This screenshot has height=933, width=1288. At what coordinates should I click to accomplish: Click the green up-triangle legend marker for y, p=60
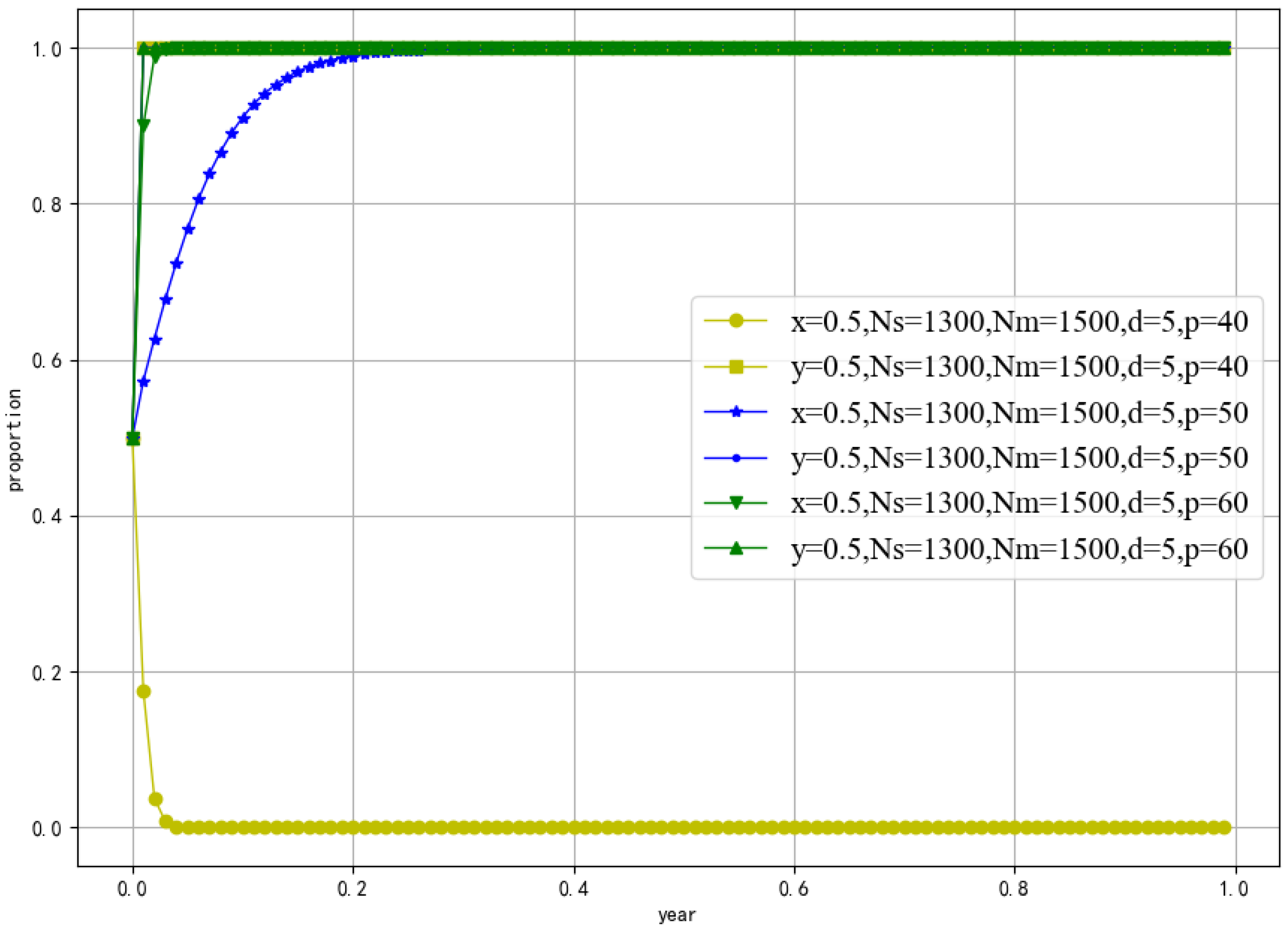pos(736,548)
